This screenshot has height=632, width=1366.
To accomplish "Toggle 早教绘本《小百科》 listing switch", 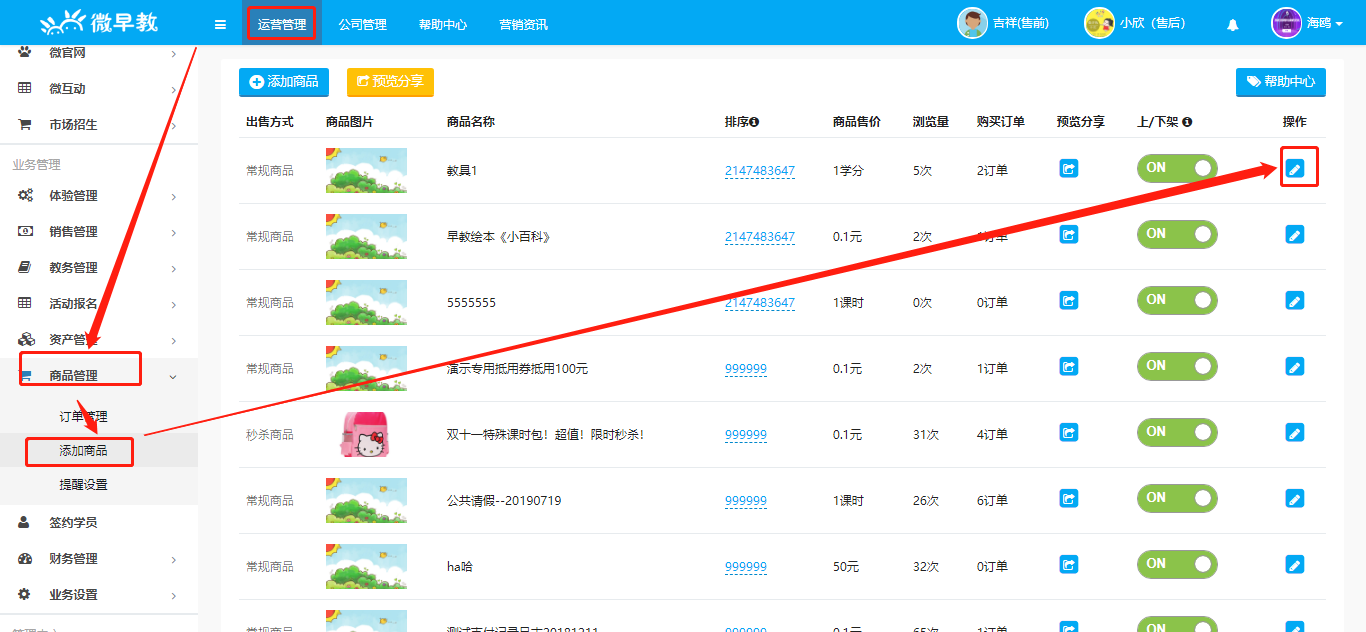I will pyautogui.click(x=1177, y=234).
